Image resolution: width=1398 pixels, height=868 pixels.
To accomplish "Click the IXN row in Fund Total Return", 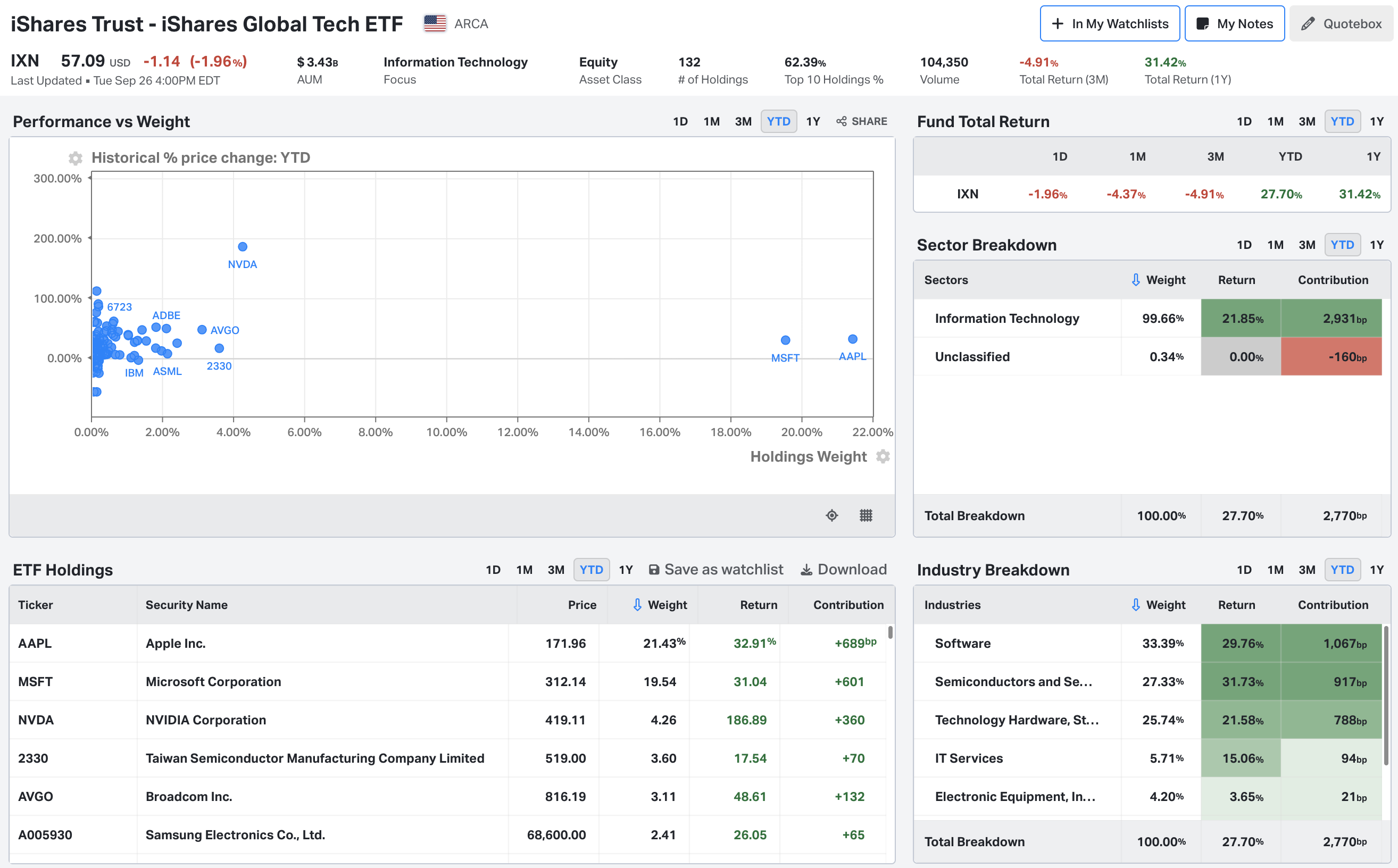I will (x=1152, y=194).
